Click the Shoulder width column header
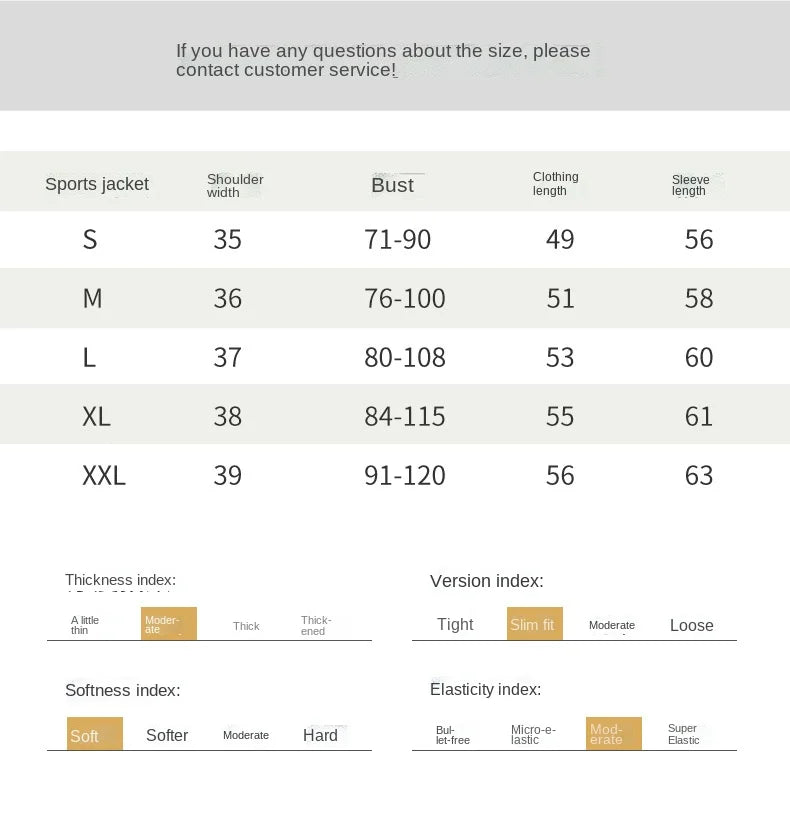 click(x=235, y=186)
